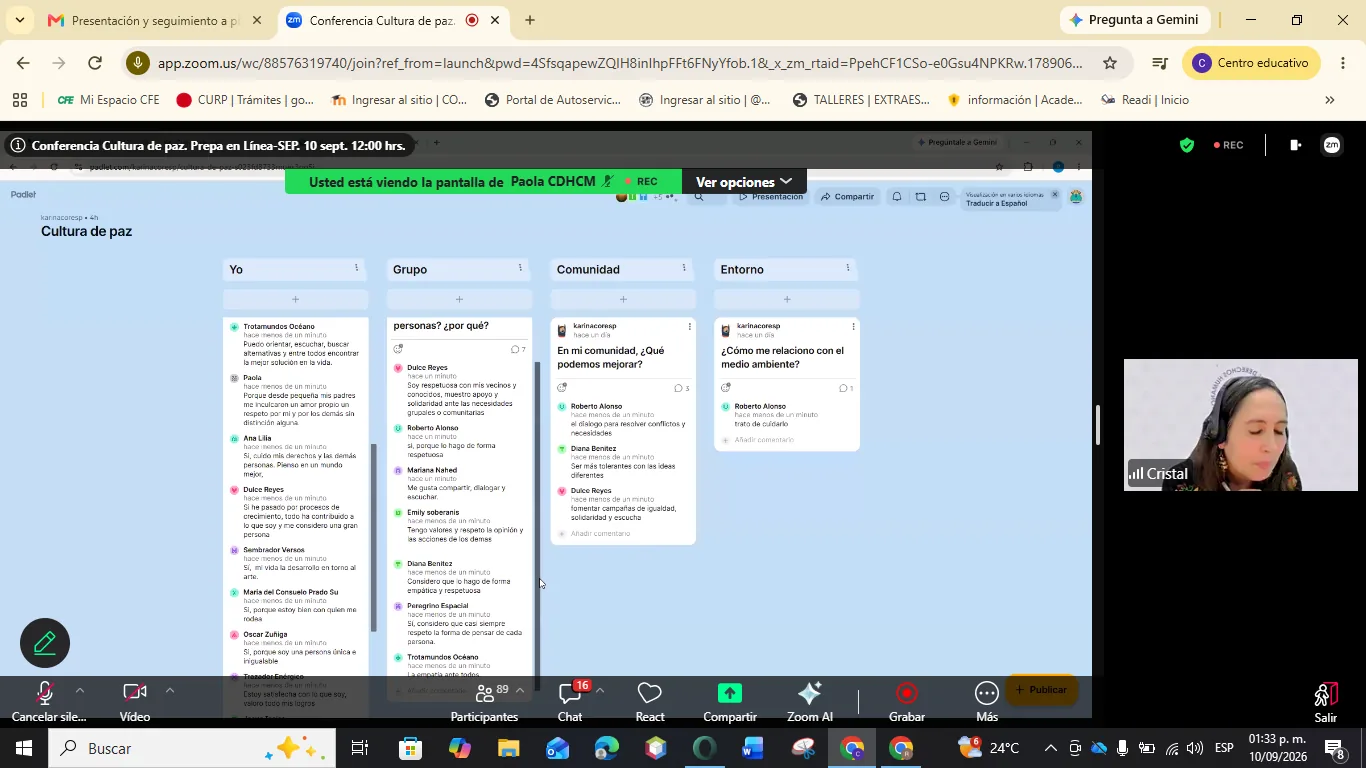
Task: Open new Chrome tab
Action: [529, 20]
